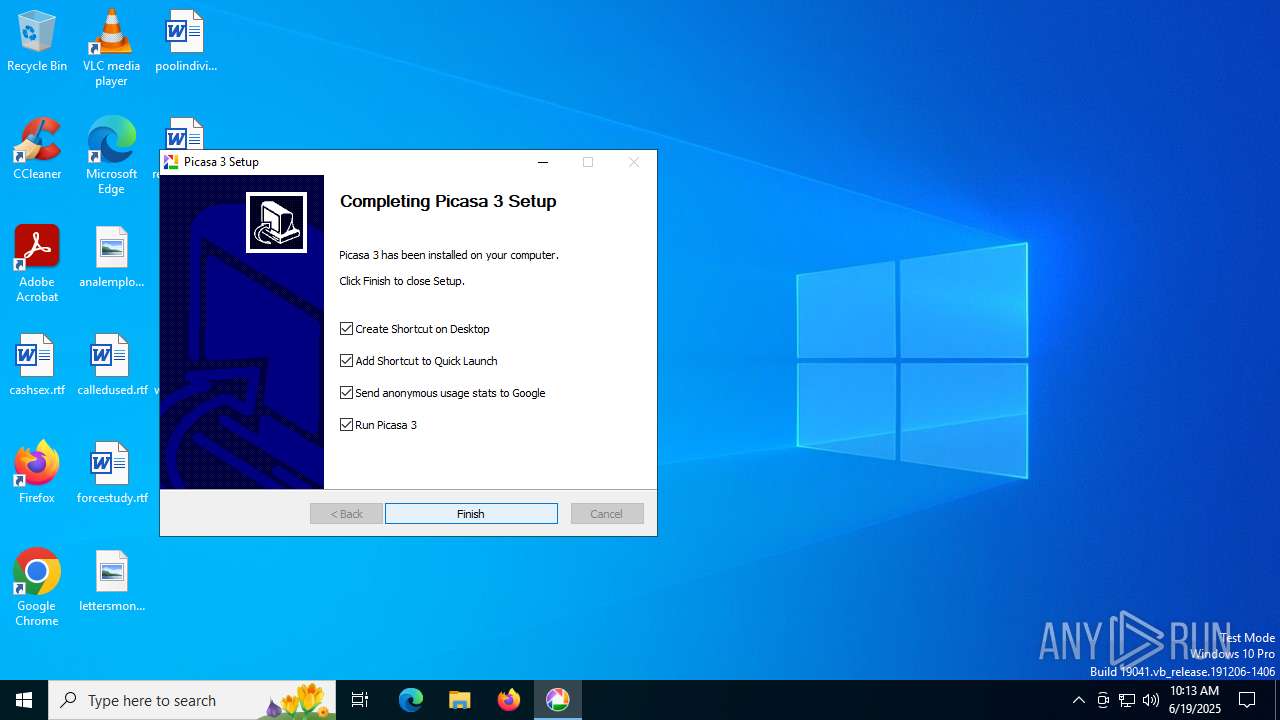Viewport: 1280px width, 720px height.
Task: Click the 'Picasa 3 has been installed' text
Action: (449, 255)
